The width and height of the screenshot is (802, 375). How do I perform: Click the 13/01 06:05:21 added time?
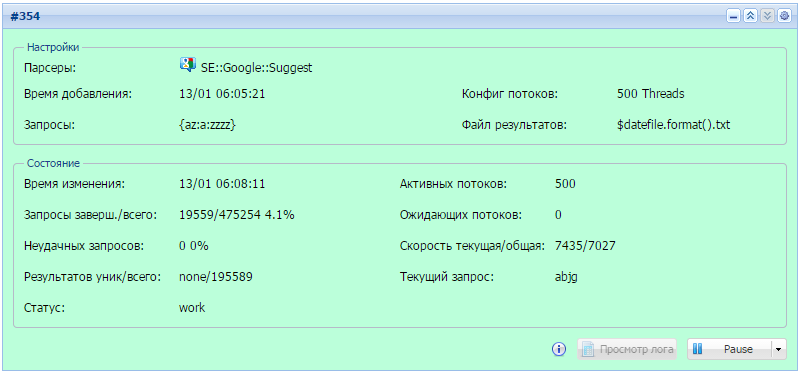tap(222, 94)
